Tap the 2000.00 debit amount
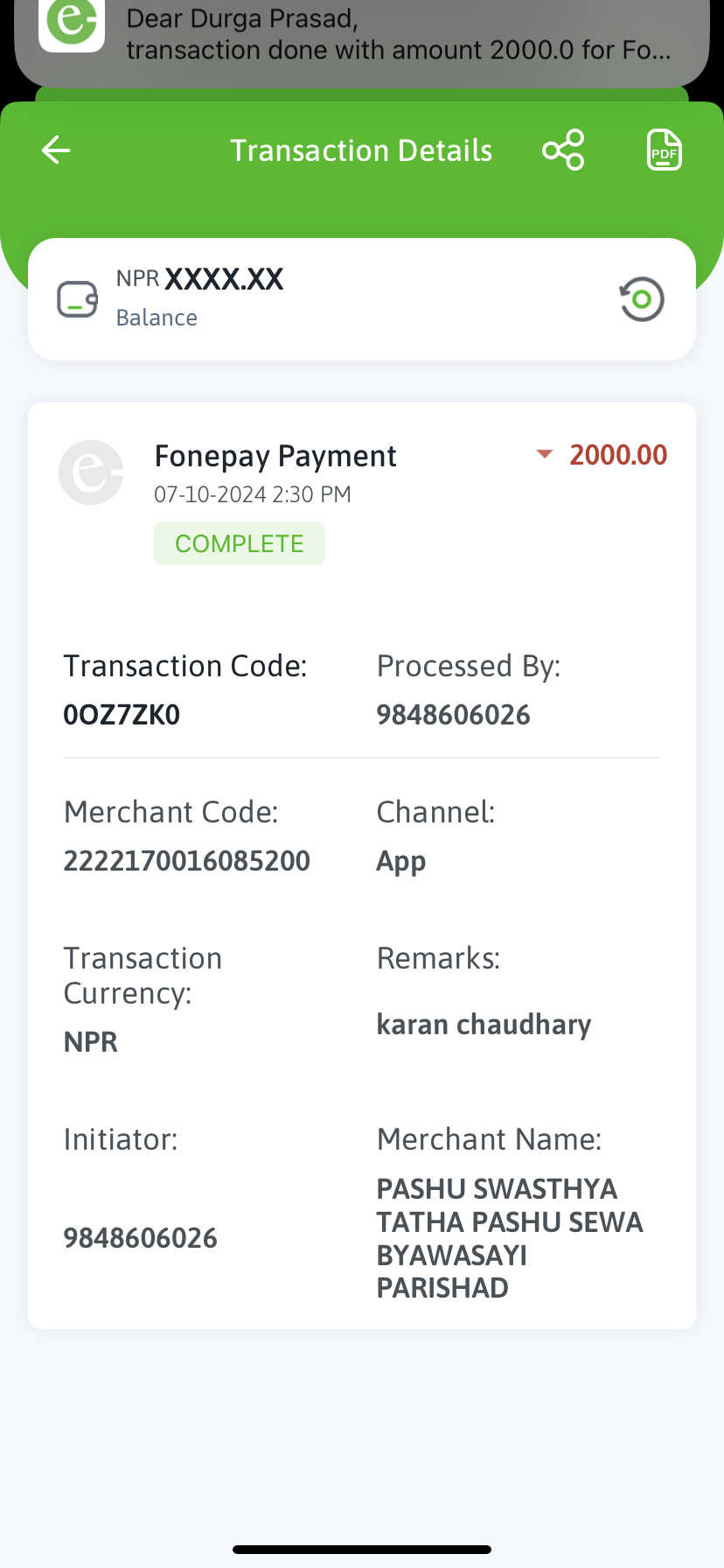The height and width of the screenshot is (1568, 724). (x=618, y=455)
